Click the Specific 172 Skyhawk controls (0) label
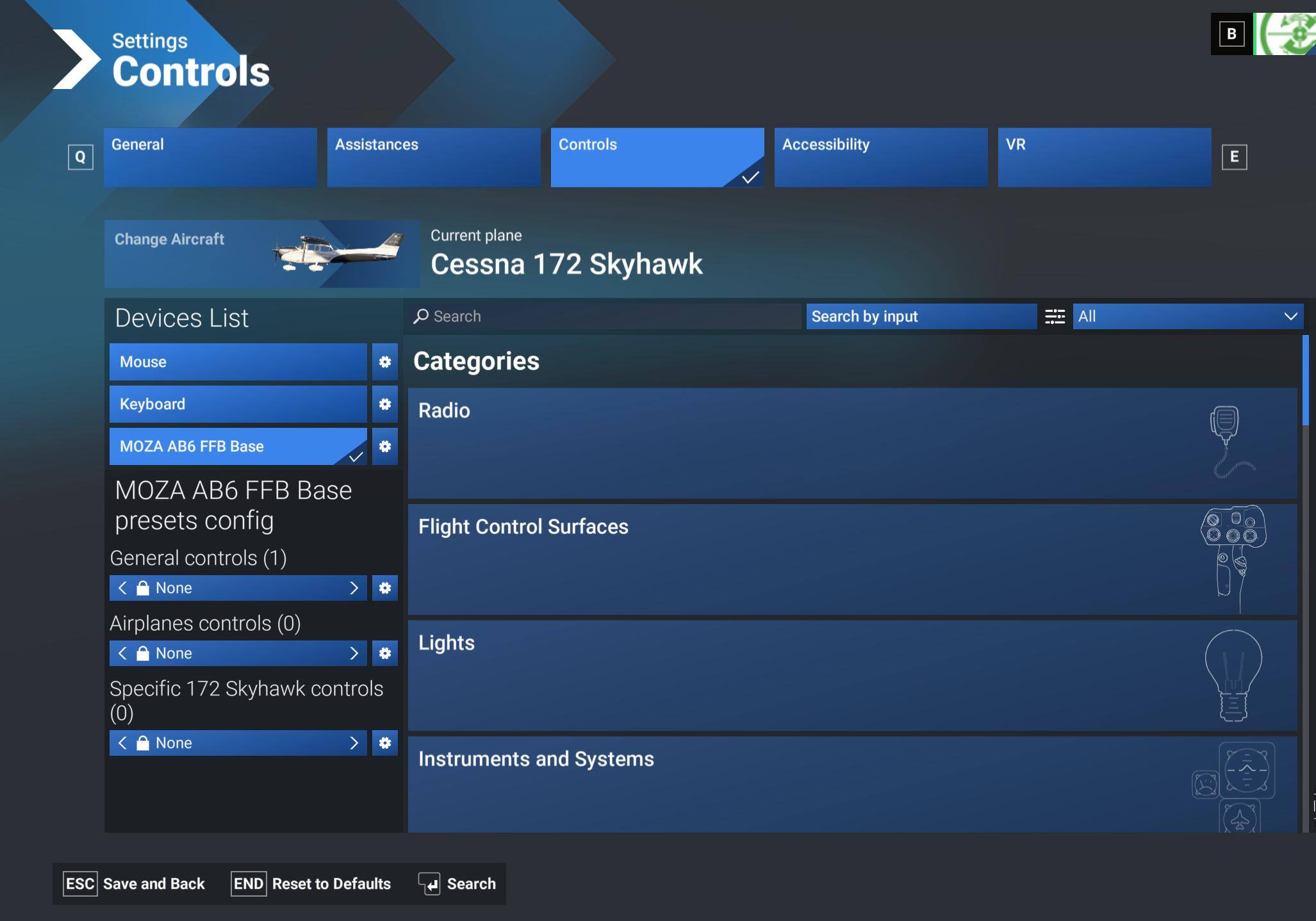Viewport: 1316px width, 921px height. (x=247, y=701)
